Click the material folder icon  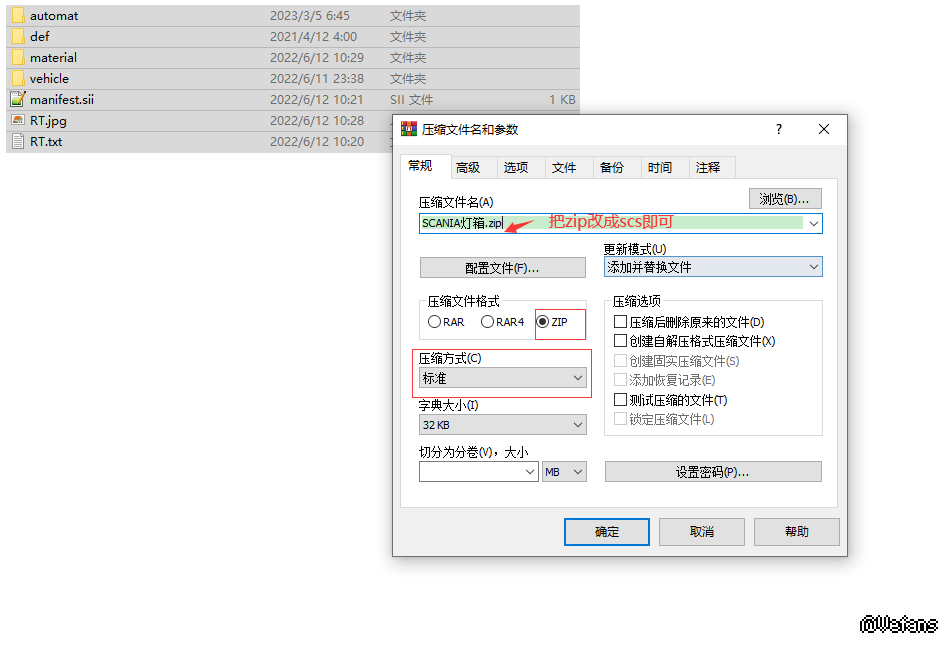18,58
